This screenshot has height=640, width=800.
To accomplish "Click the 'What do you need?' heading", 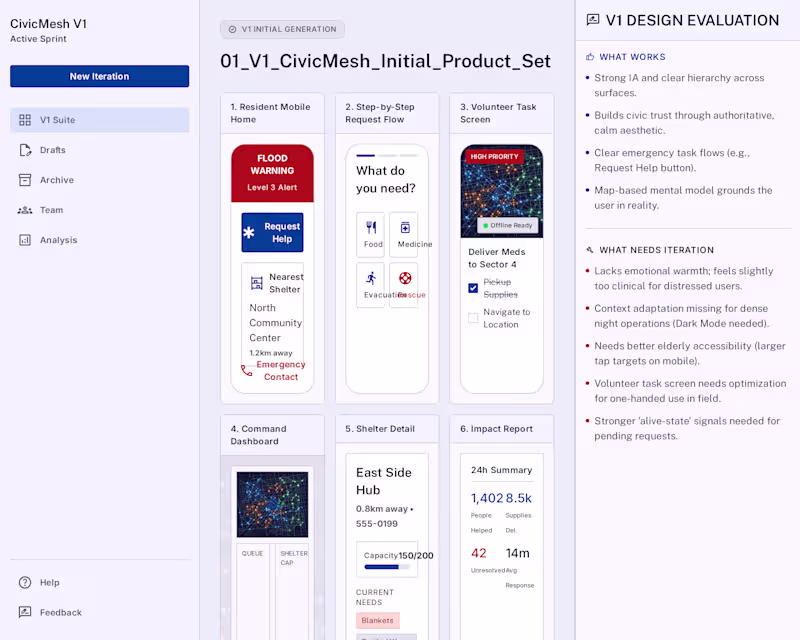I will [x=386, y=179].
